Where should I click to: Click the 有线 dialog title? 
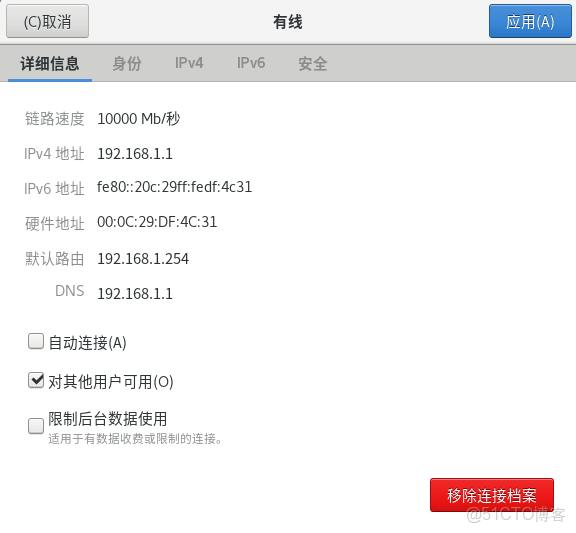point(288,22)
